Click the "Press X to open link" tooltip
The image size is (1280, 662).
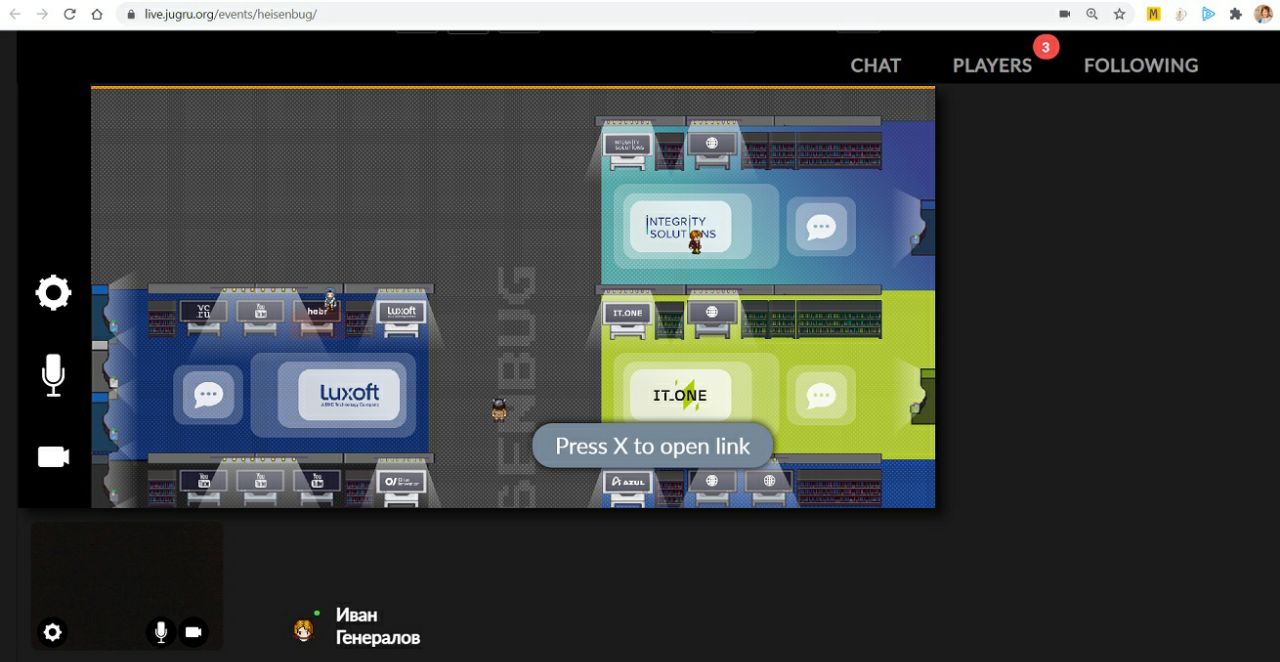tap(652, 446)
